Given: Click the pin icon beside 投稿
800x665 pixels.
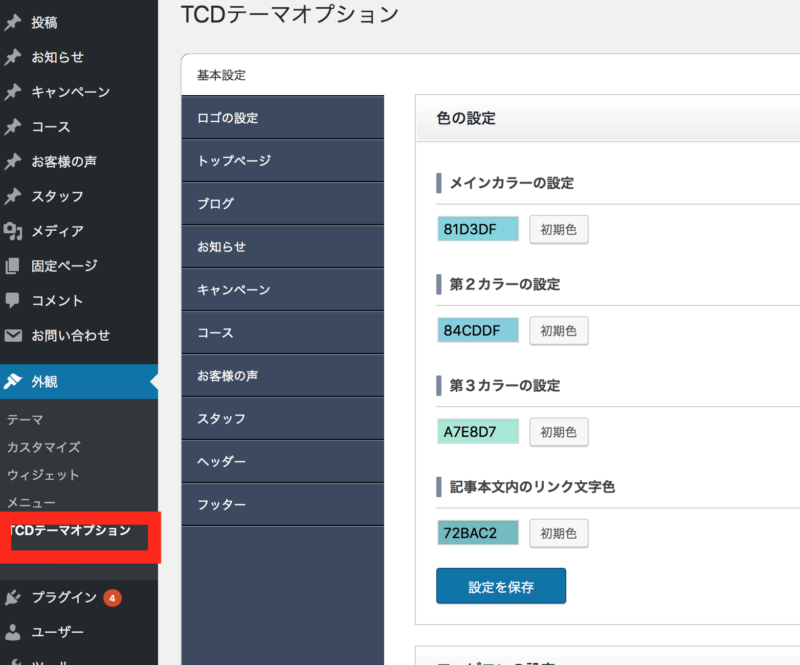Looking at the screenshot, I should [13, 22].
